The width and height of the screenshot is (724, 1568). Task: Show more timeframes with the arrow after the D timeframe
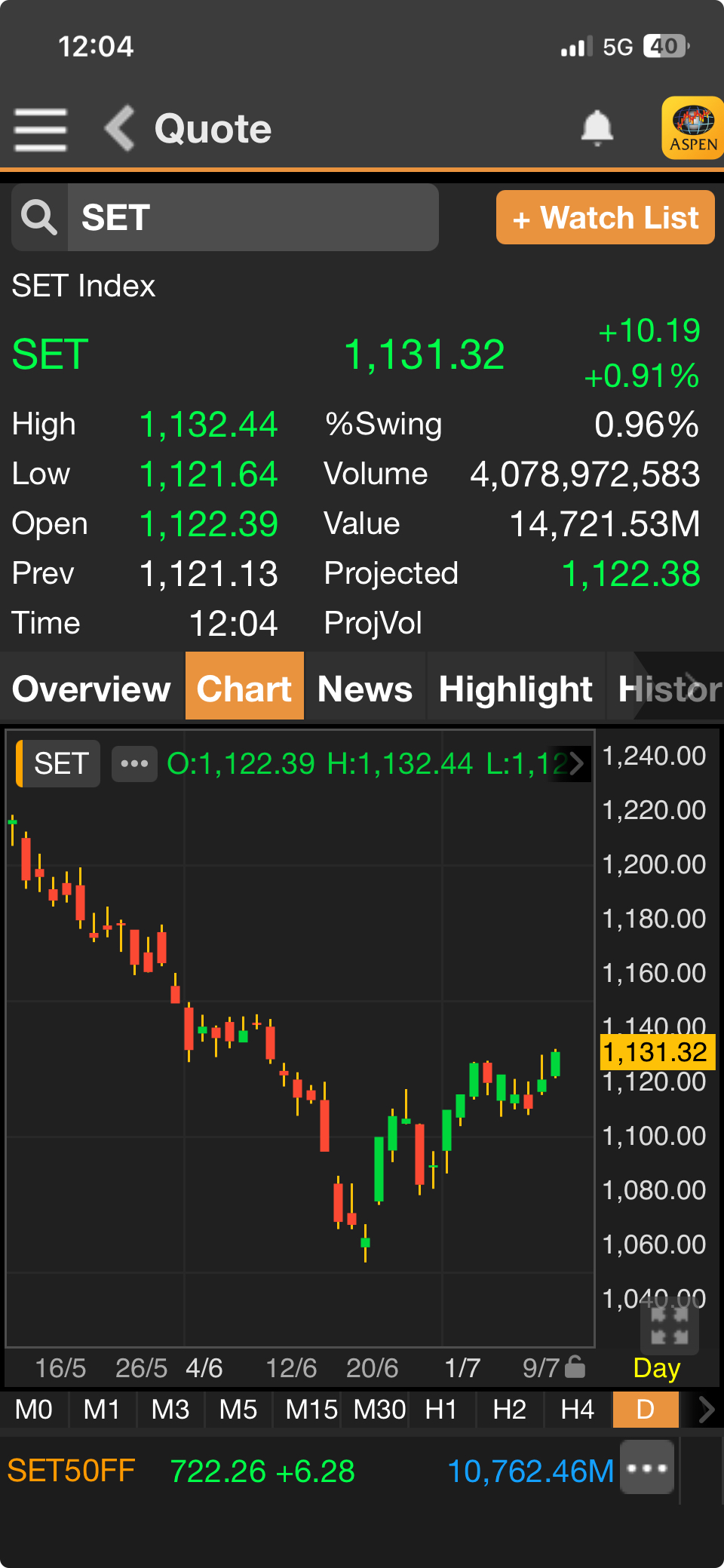(x=706, y=1410)
